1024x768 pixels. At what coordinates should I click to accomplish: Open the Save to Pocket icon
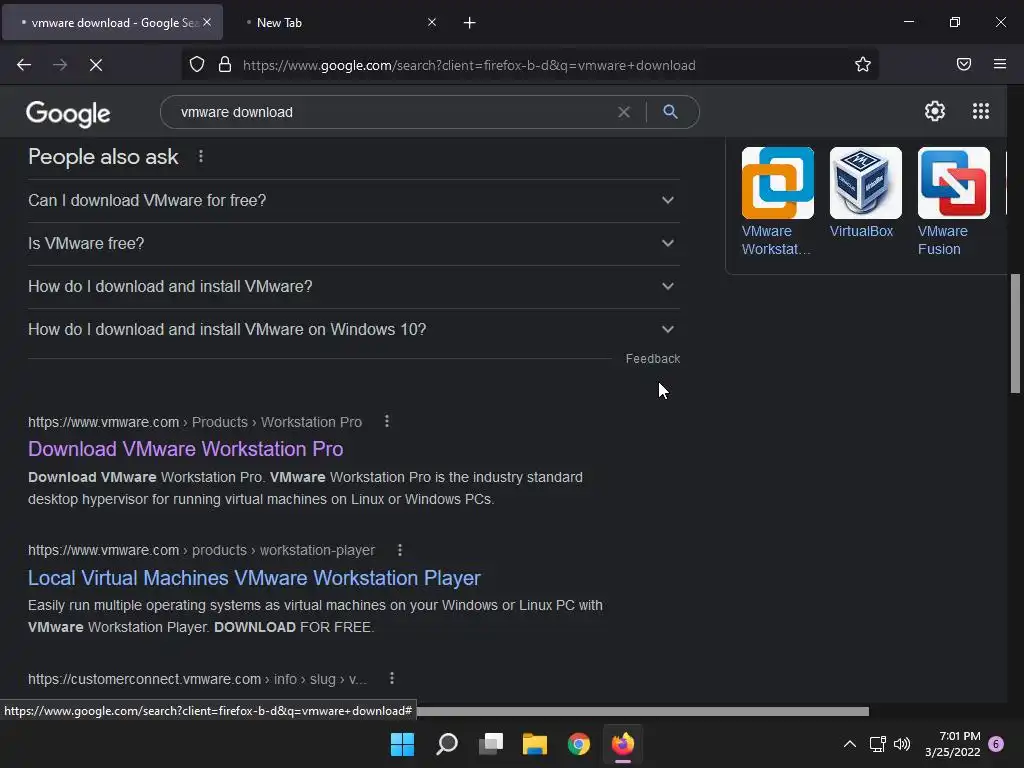pos(964,64)
